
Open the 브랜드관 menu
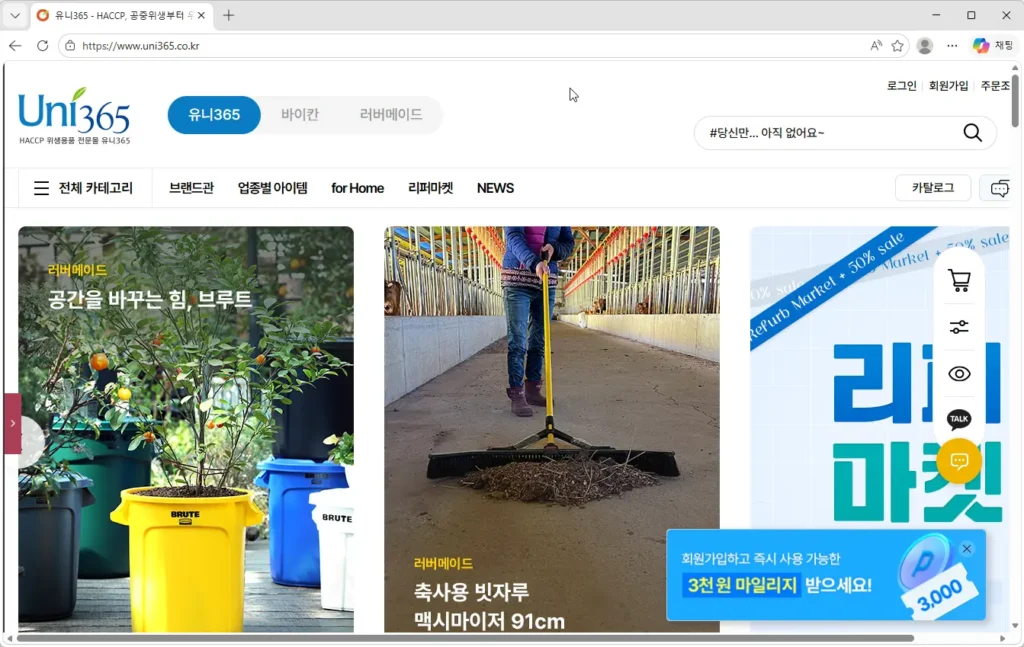coord(191,188)
